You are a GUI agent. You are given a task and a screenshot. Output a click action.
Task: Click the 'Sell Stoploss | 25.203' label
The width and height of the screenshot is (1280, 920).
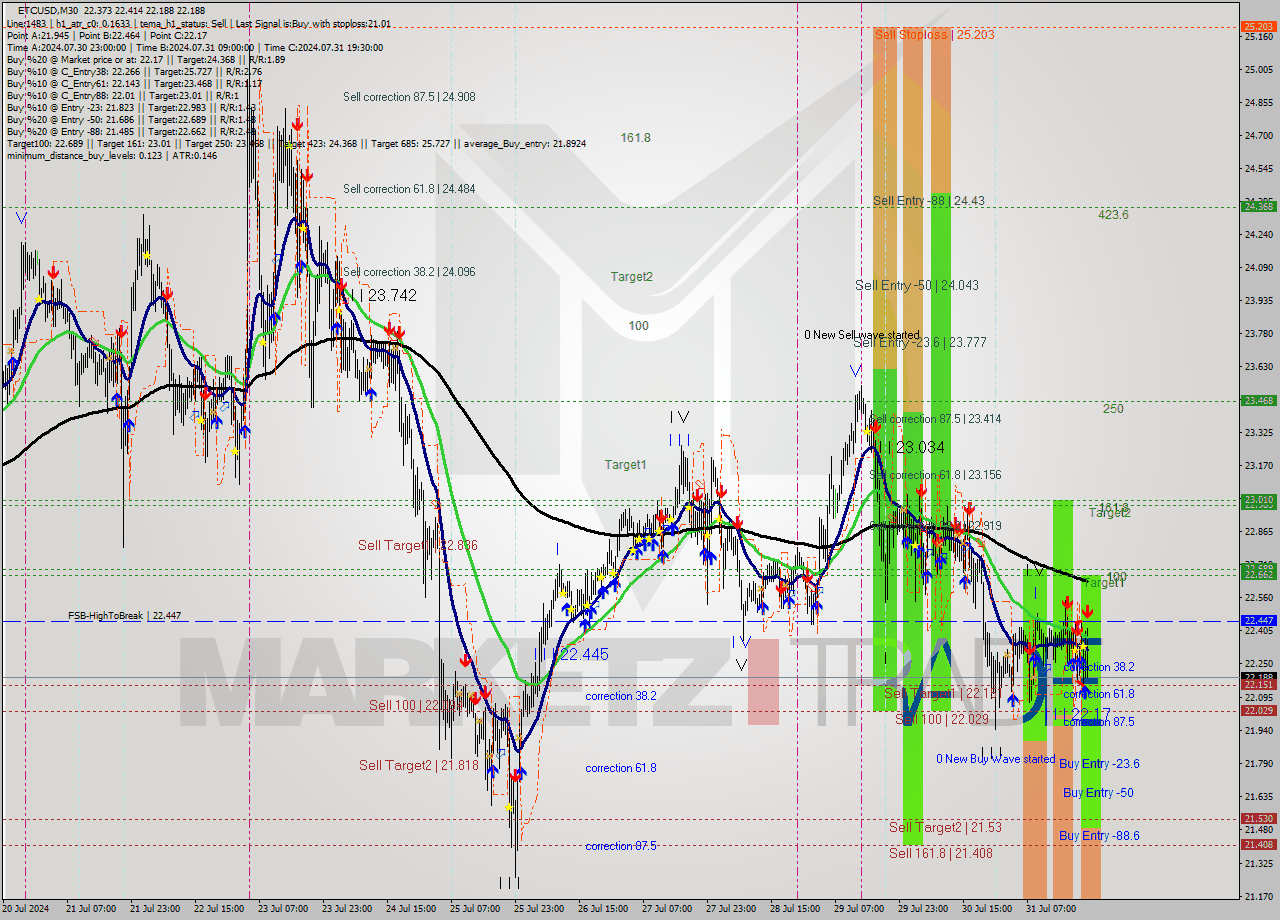tap(934, 34)
